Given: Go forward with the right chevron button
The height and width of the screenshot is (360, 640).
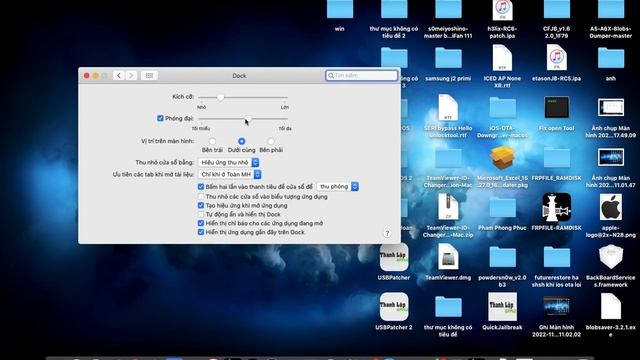Looking at the screenshot, I should (x=131, y=76).
